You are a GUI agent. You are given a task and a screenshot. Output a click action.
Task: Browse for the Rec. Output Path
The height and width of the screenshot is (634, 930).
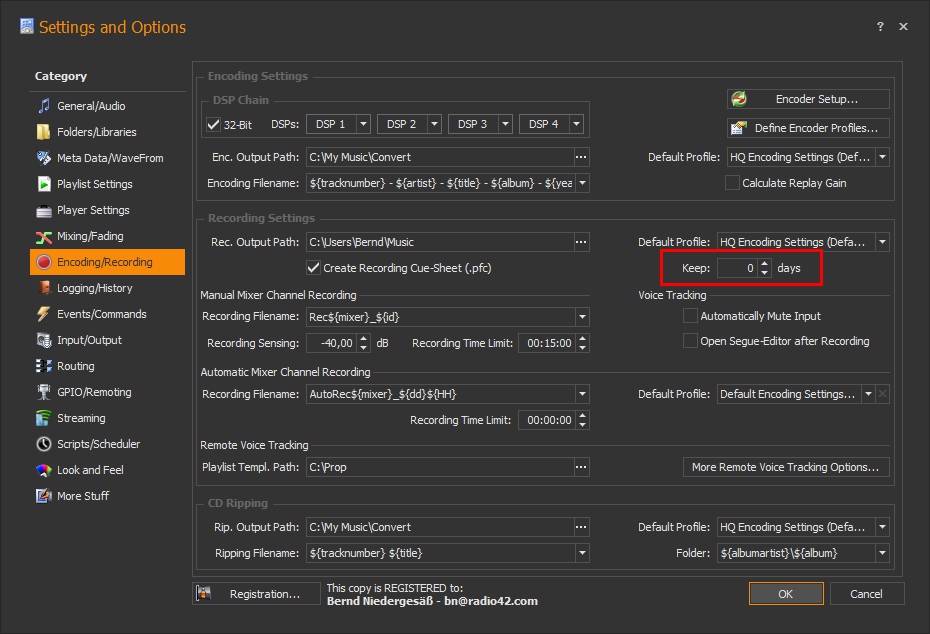tap(581, 242)
